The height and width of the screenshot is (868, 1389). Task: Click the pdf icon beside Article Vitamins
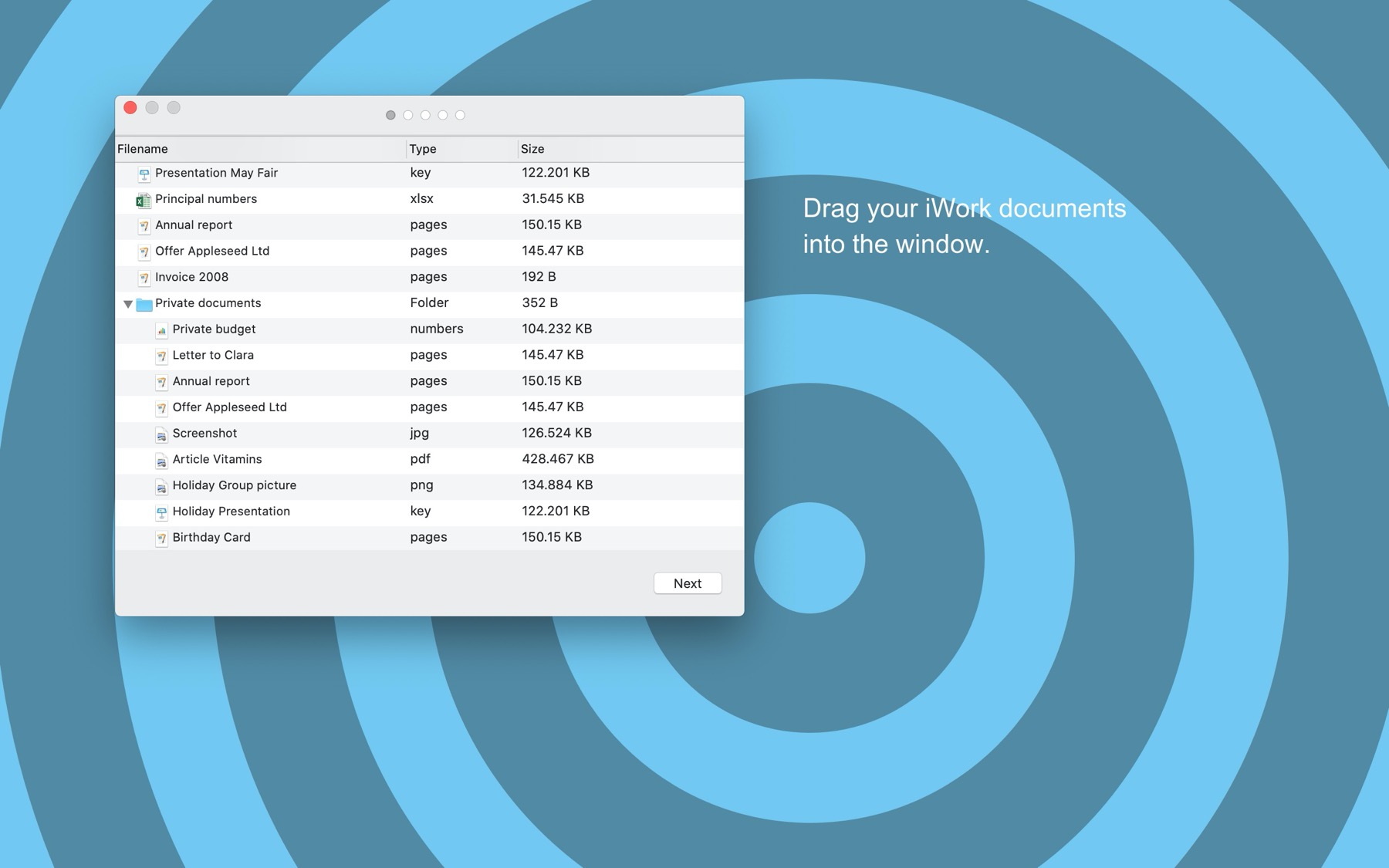pyautogui.click(x=161, y=460)
